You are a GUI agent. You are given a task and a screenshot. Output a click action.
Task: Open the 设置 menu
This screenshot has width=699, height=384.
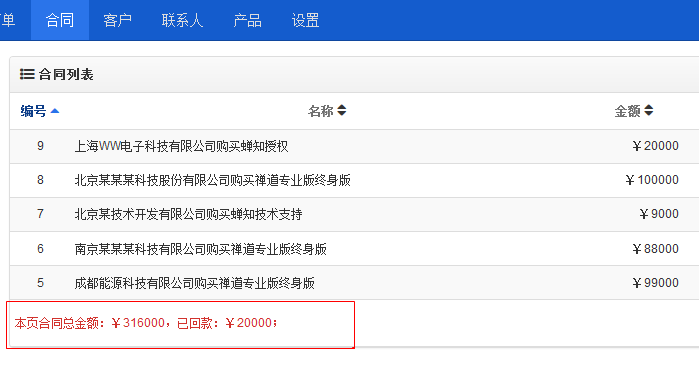[305, 20]
